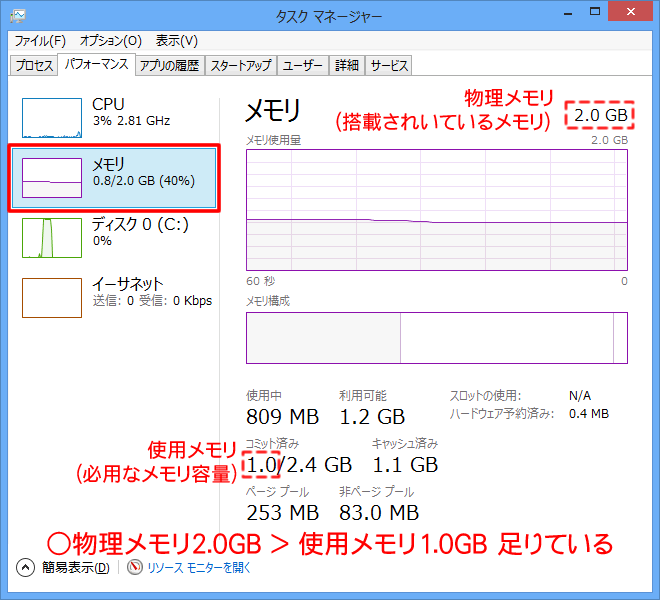This screenshot has width=660, height=600.
Task: Click the スロットの使用 N/A value
Action: [580, 396]
